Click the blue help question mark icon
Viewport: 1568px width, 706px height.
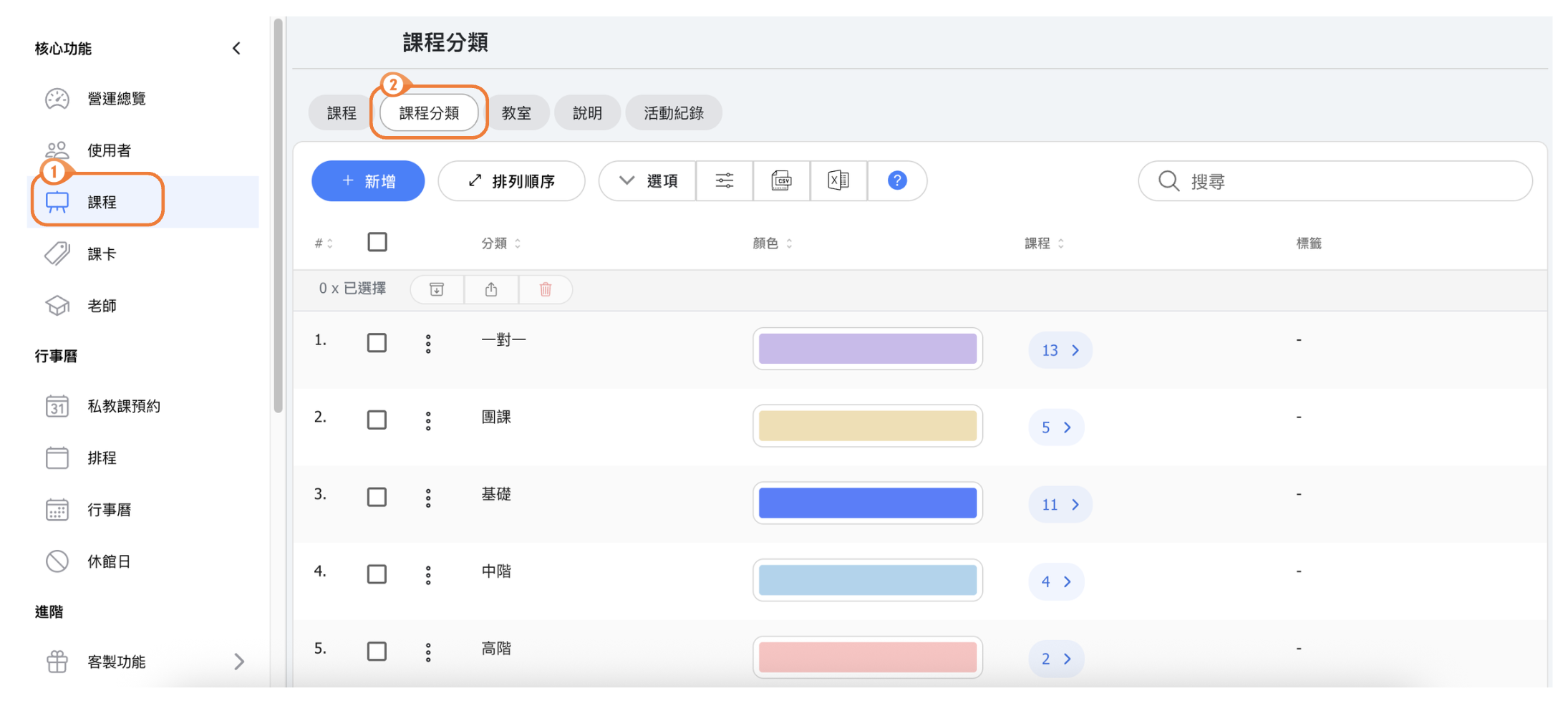(896, 180)
